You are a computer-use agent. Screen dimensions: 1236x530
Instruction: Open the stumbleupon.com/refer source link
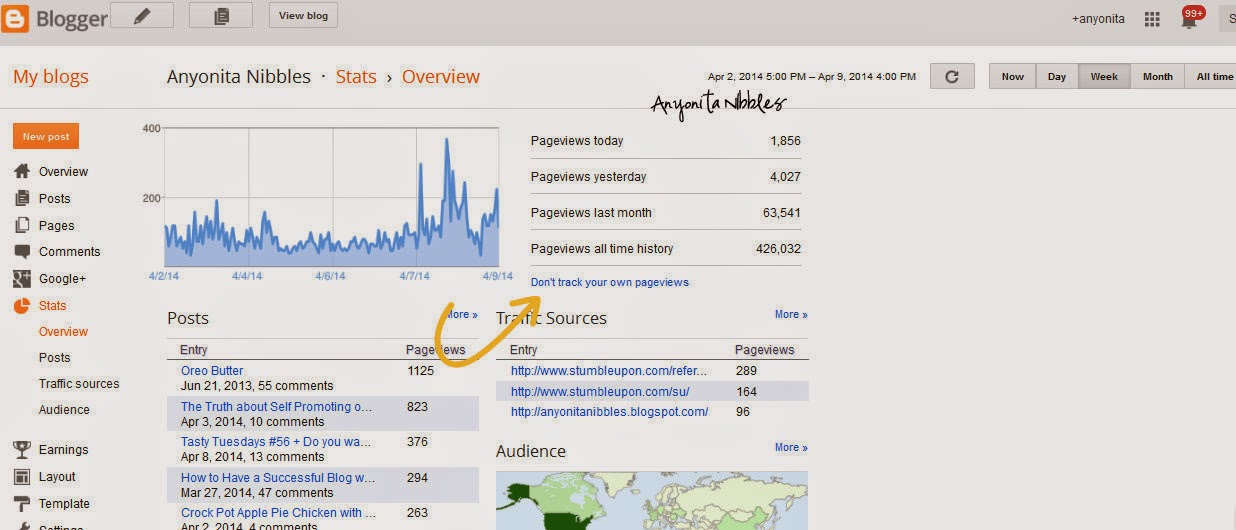[609, 371]
